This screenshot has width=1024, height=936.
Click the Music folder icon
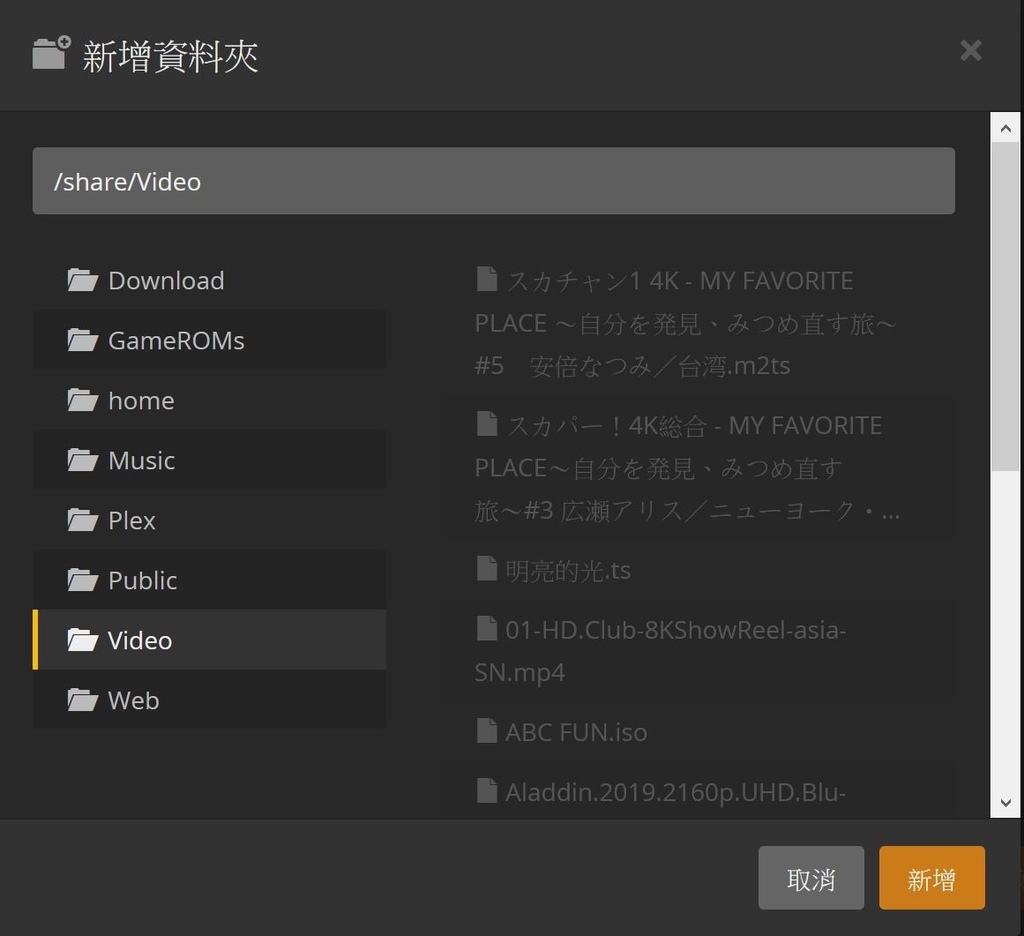[x=82, y=460]
